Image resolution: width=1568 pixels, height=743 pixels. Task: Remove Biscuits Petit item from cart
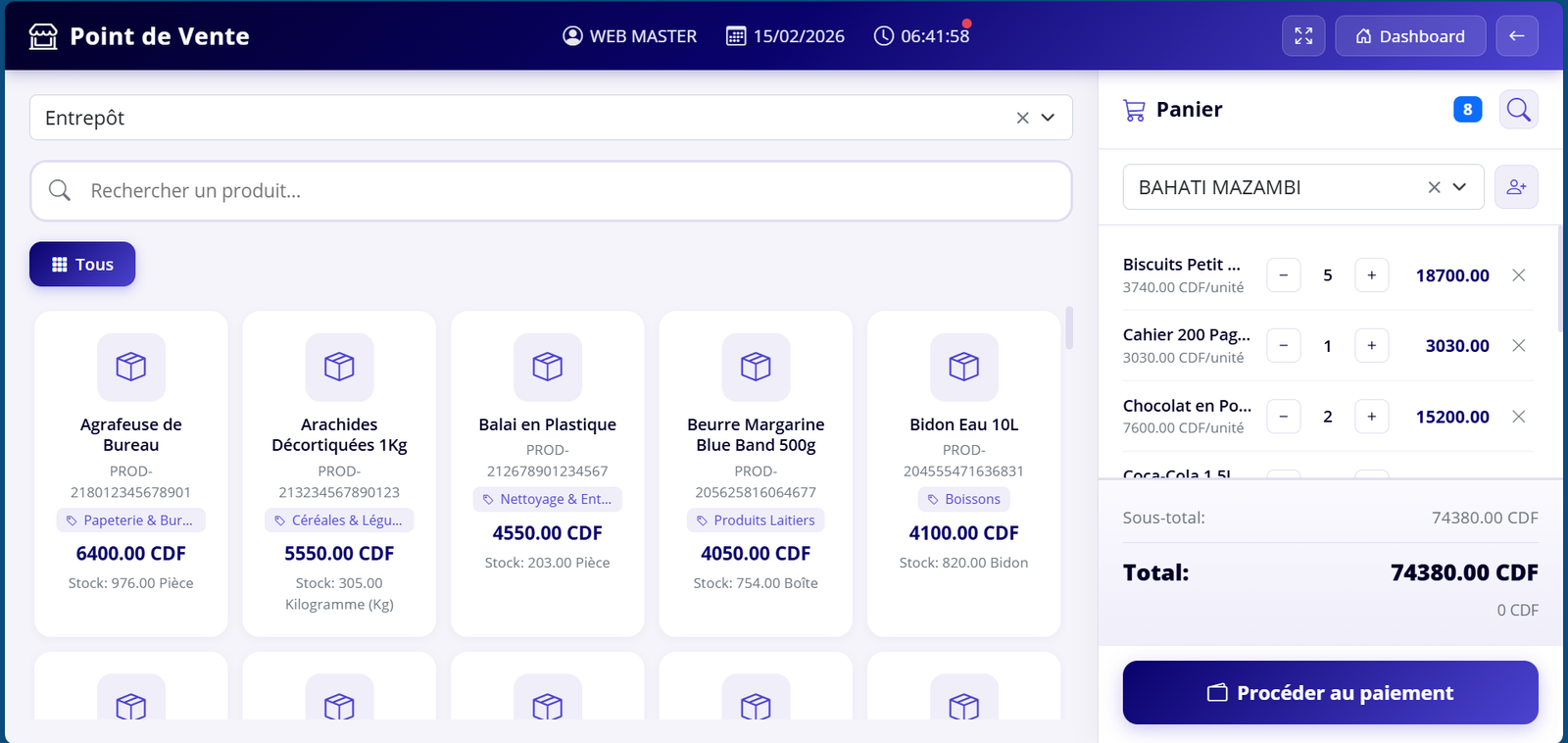[x=1518, y=275]
